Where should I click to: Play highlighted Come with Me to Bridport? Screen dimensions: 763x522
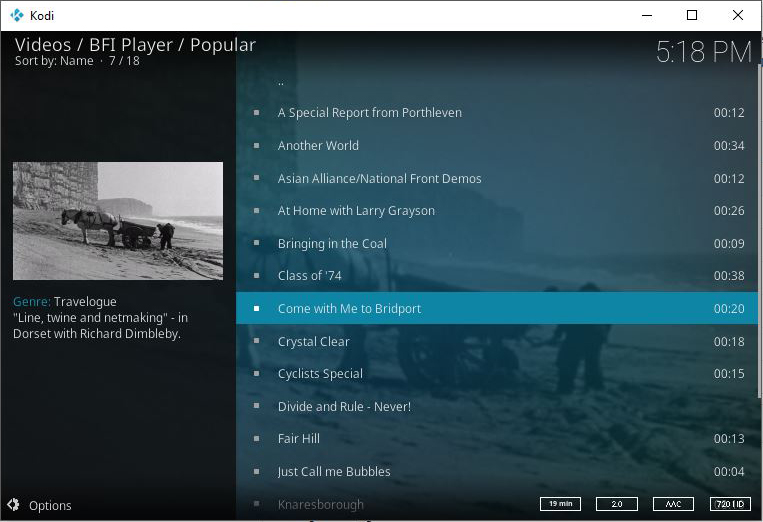pyautogui.click(x=349, y=309)
